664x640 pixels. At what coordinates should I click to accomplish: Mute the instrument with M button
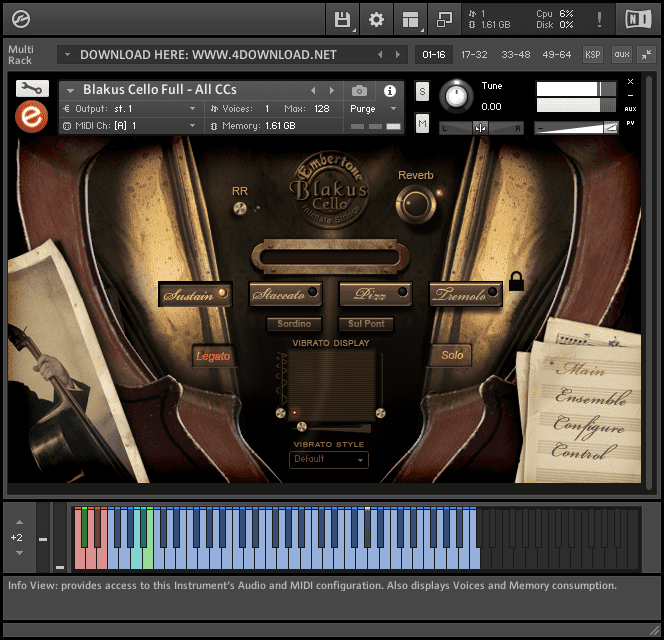422,124
